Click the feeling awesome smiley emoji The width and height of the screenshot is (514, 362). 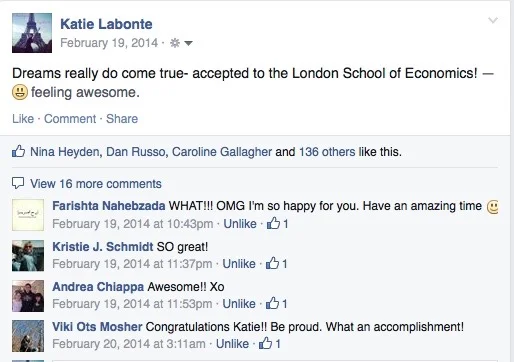pos(20,92)
